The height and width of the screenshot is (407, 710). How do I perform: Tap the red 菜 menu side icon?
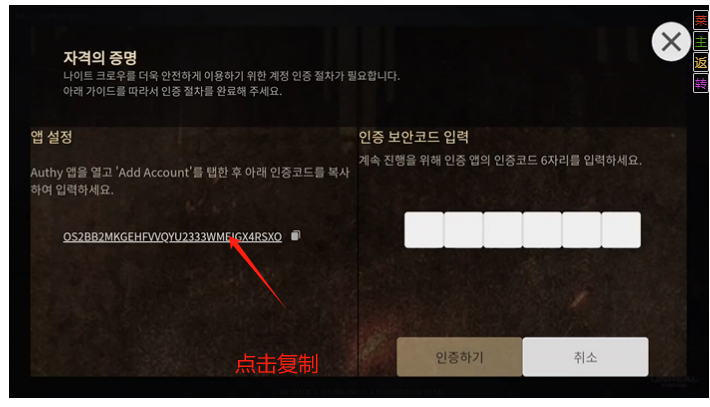pyautogui.click(x=700, y=20)
